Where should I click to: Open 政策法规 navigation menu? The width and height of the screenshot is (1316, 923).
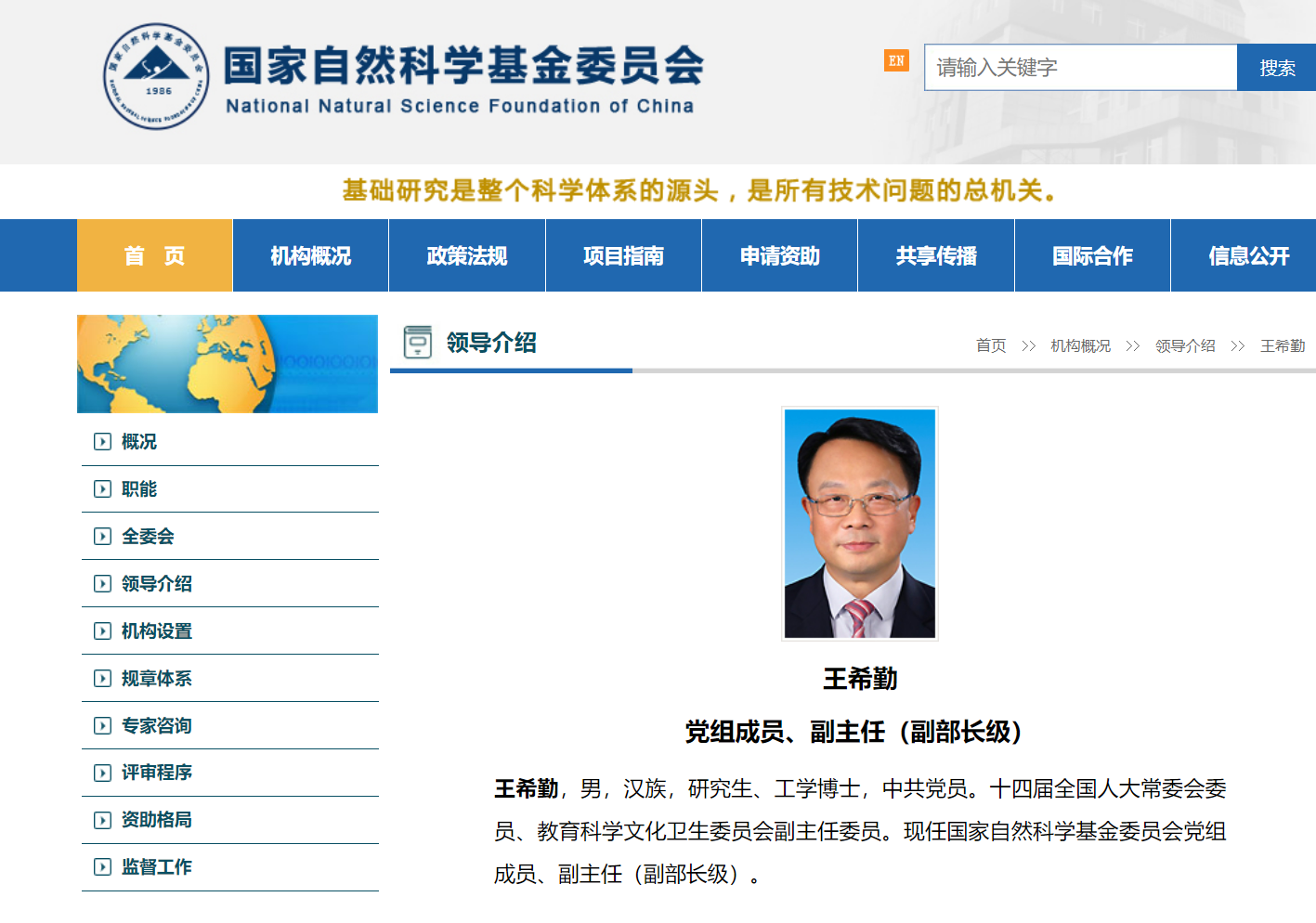tap(467, 255)
